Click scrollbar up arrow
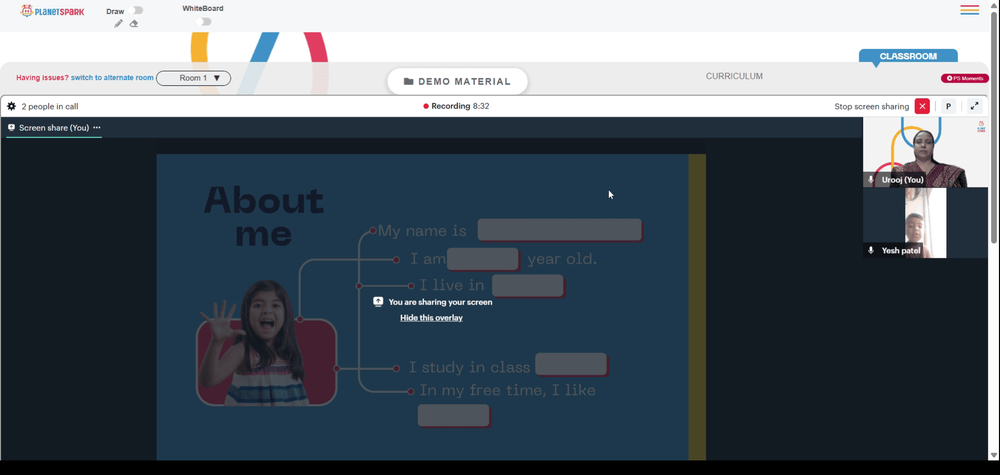 point(994,4)
